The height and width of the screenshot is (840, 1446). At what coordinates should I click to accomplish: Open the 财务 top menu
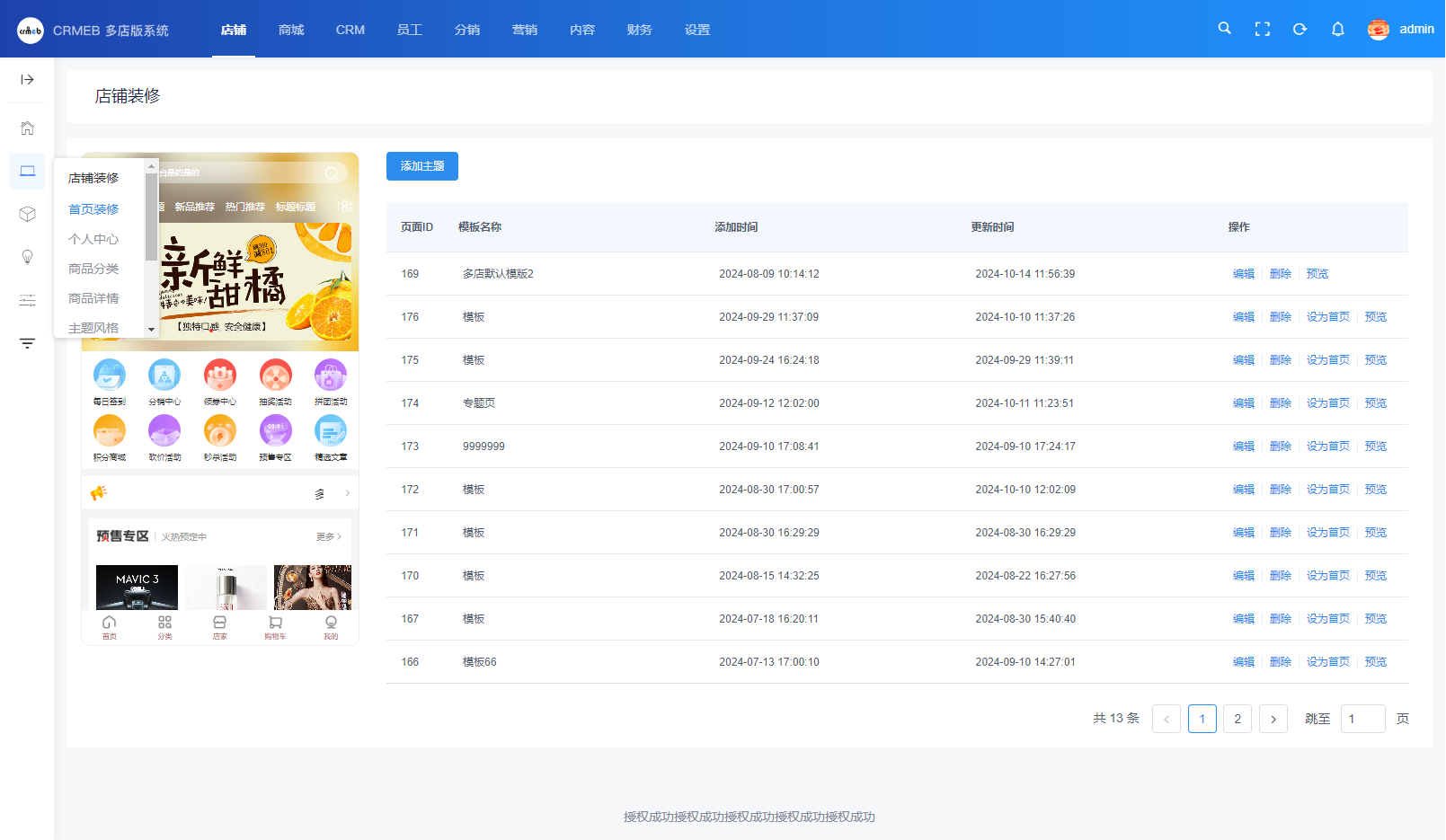click(x=640, y=30)
